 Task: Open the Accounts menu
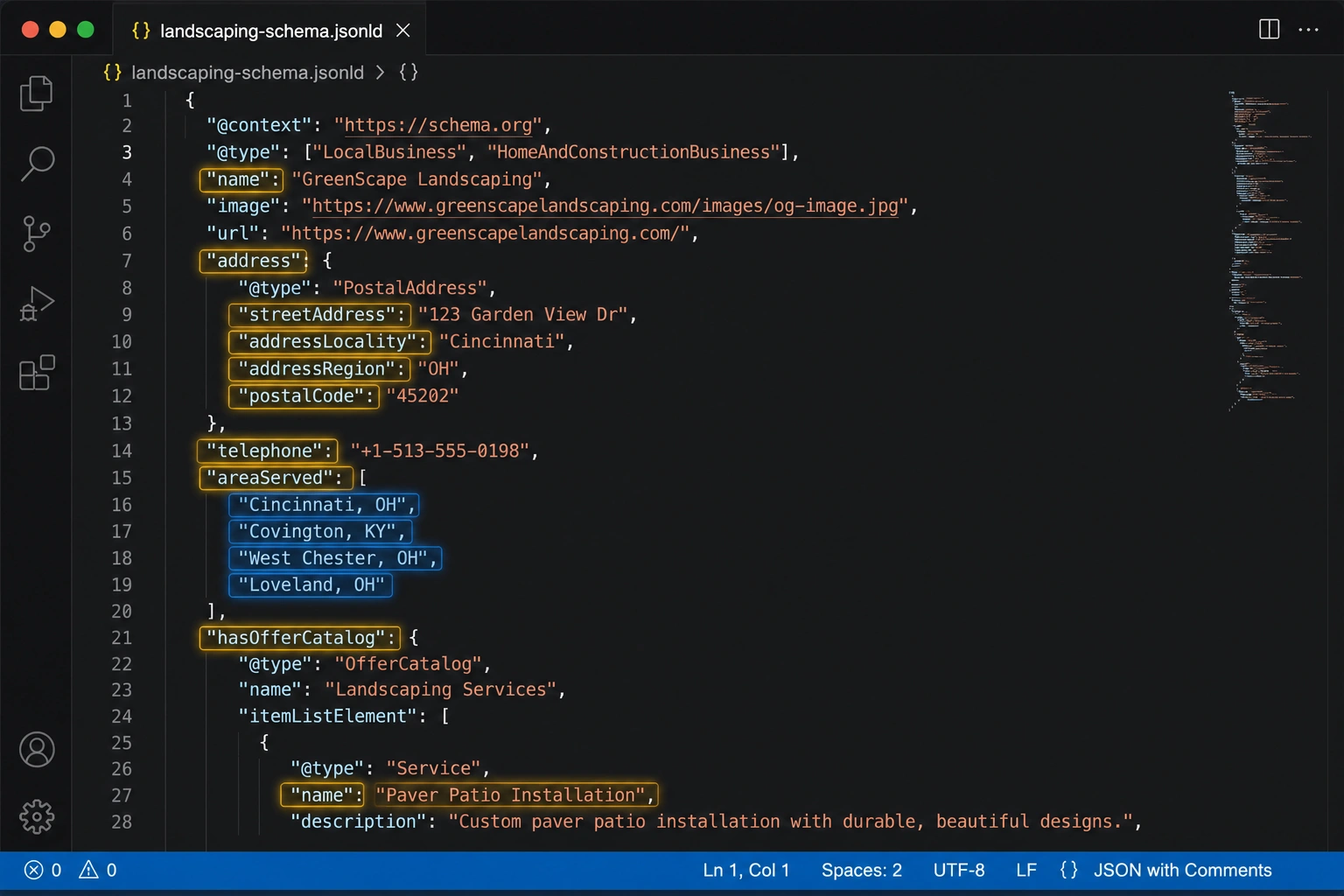[x=37, y=750]
